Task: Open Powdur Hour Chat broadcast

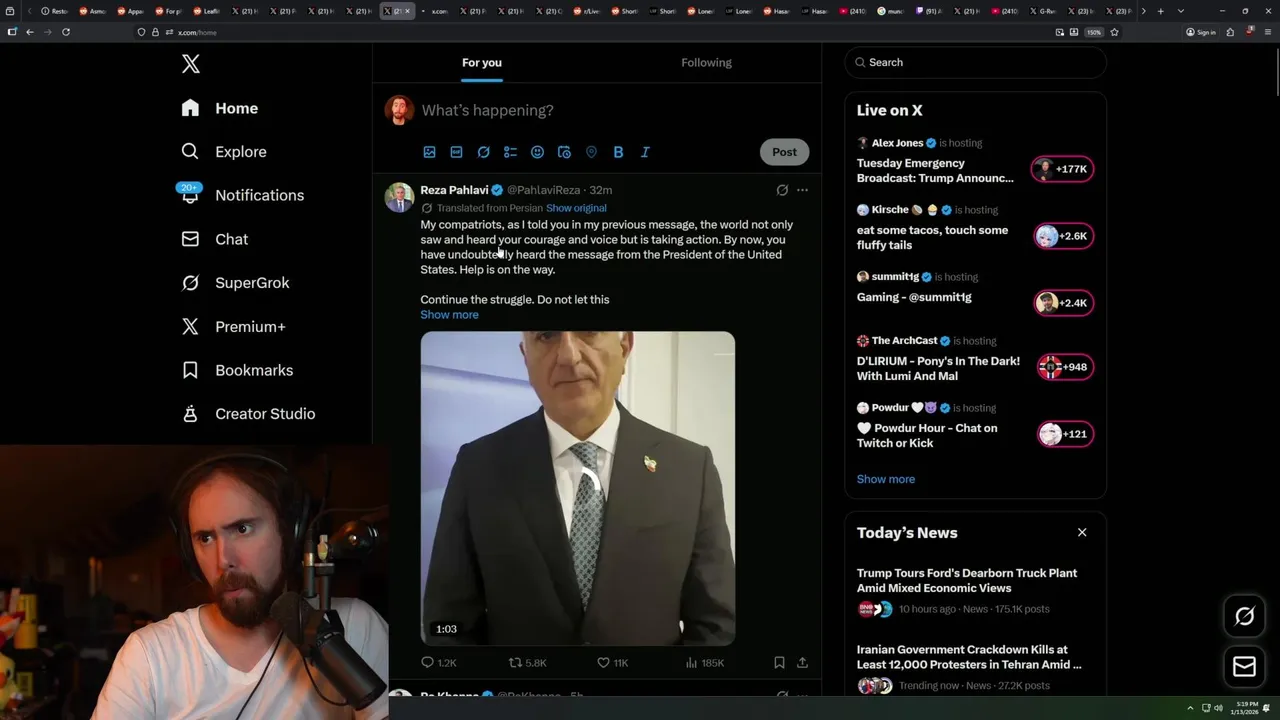Action: pos(927,436)
